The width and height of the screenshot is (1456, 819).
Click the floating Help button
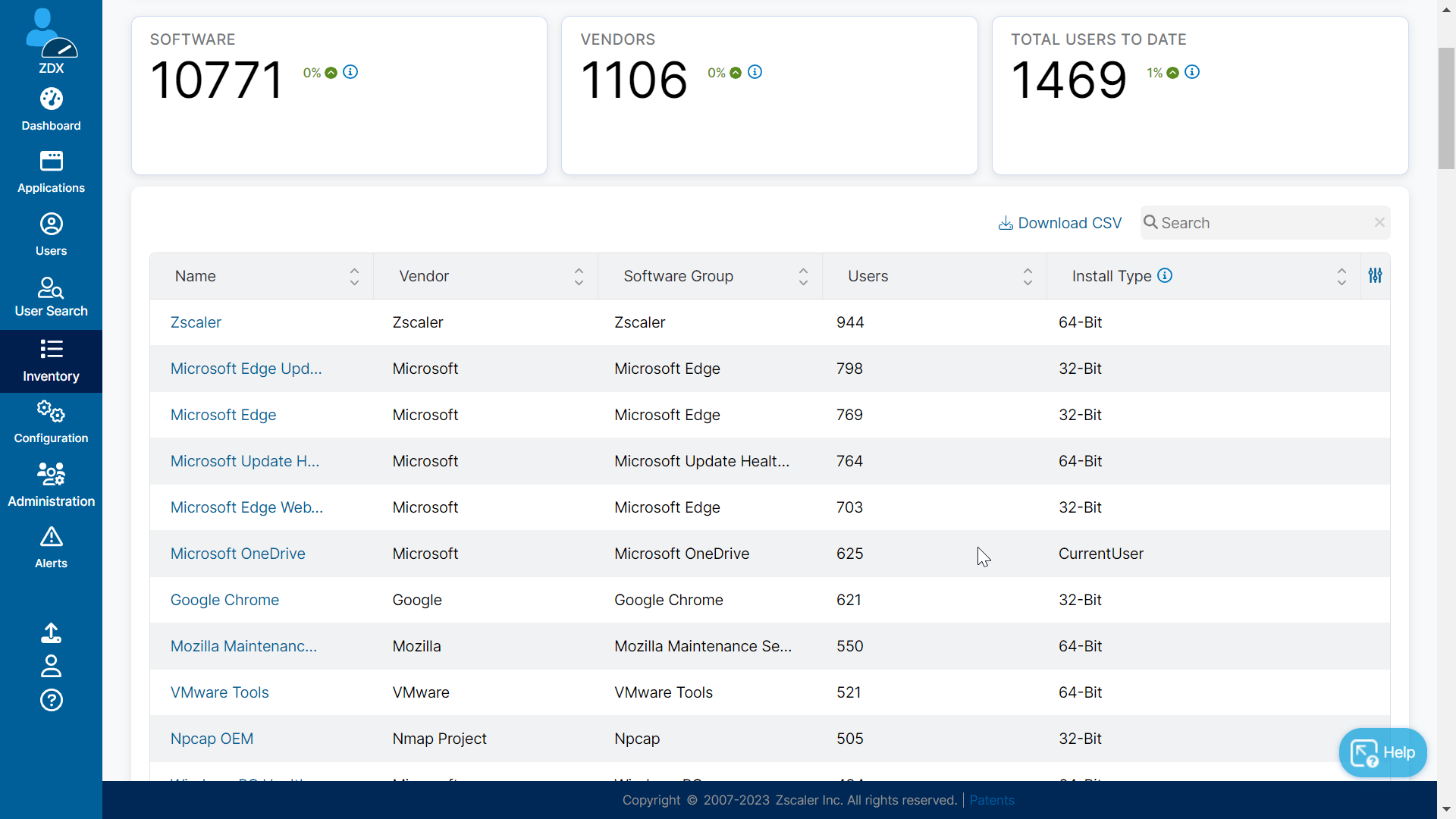pyautogui.click(x=1382, y=752)
